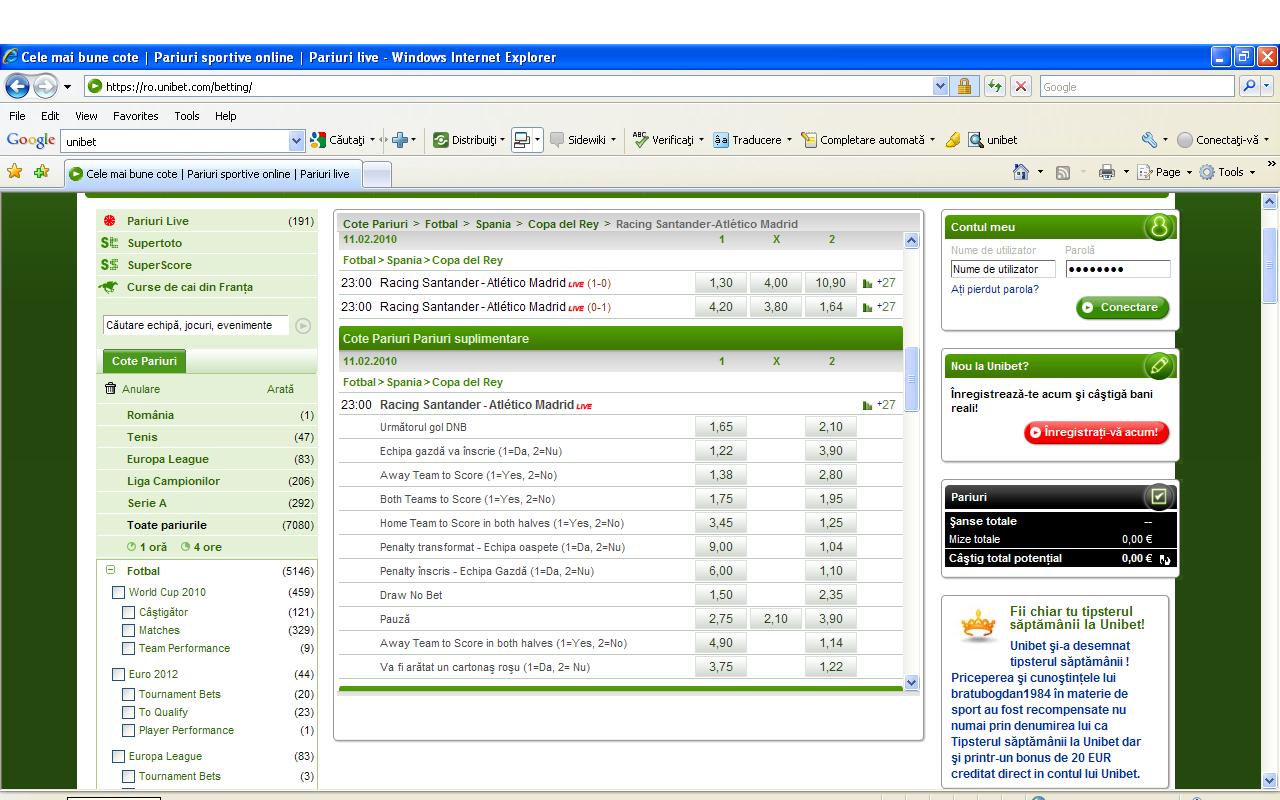Click the green Conectare login button
This screenshot has width=1280, height=800.
1122,307
